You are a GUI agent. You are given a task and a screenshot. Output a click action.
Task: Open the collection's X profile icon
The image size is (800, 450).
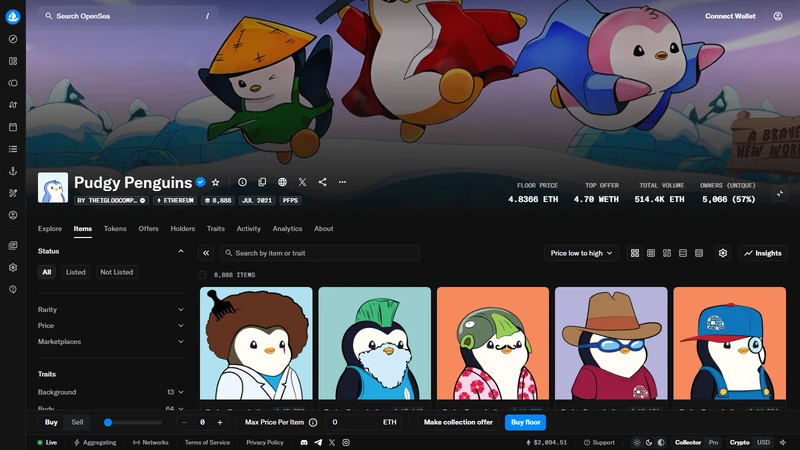click(x=302, y=182)
